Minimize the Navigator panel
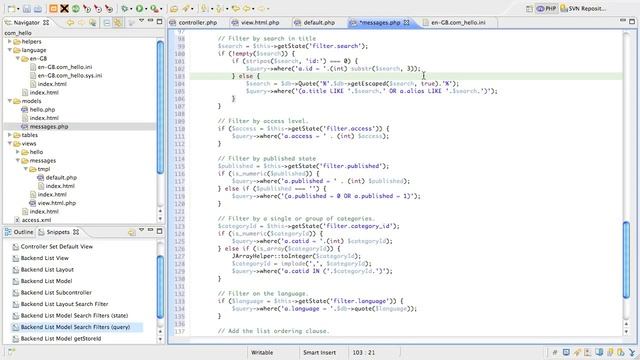Screen dimensions: 640x360 pos(150,20)
